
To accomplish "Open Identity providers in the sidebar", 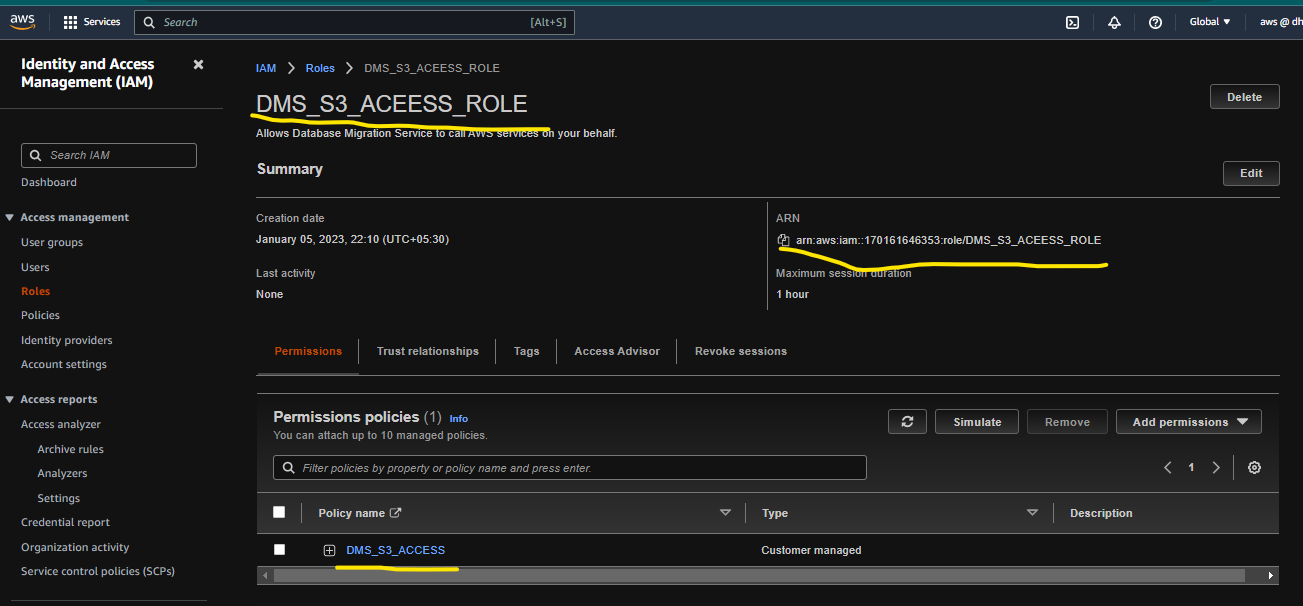I will 67,340.
